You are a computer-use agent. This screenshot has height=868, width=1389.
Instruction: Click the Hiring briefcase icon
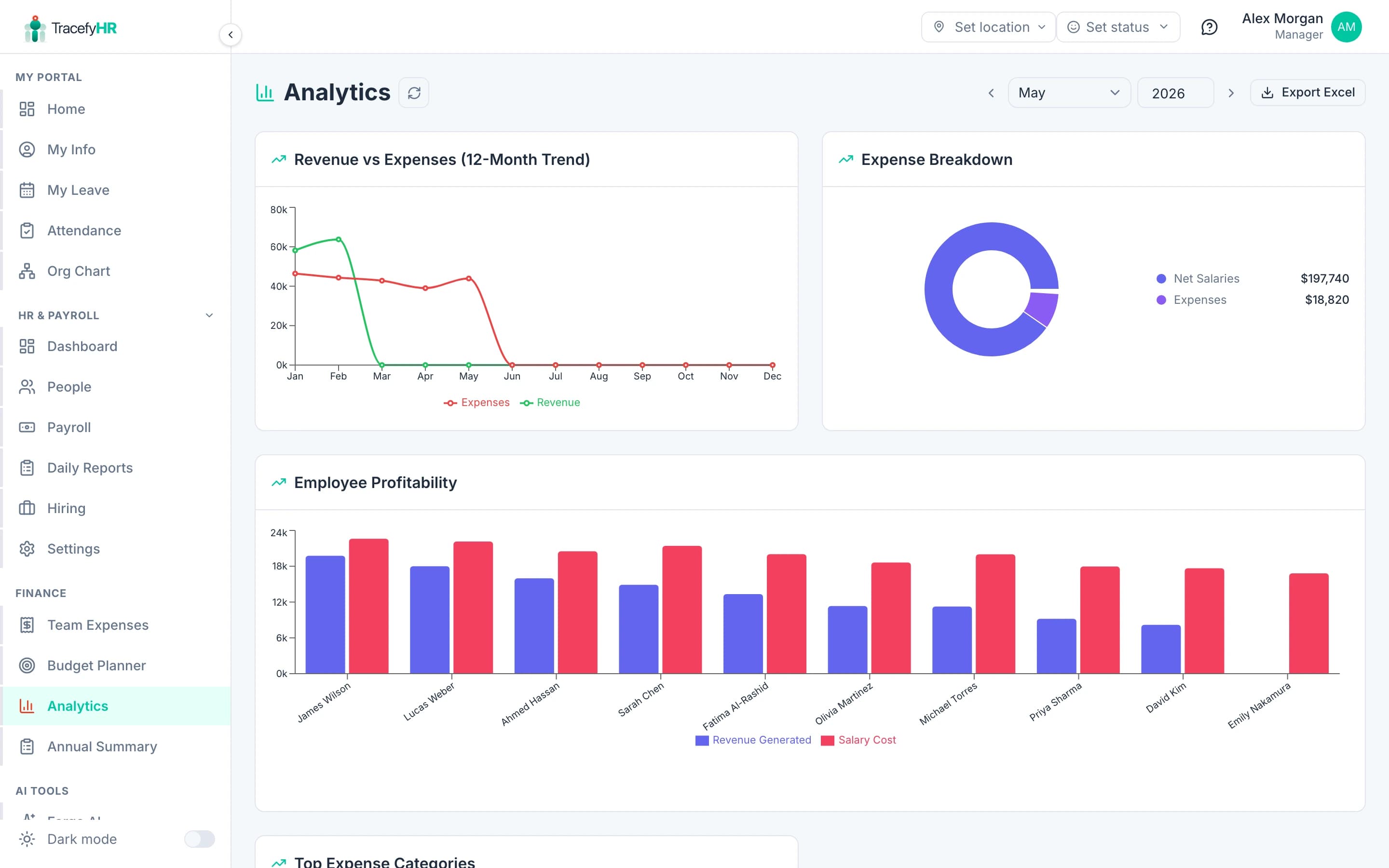coord(27,508)
